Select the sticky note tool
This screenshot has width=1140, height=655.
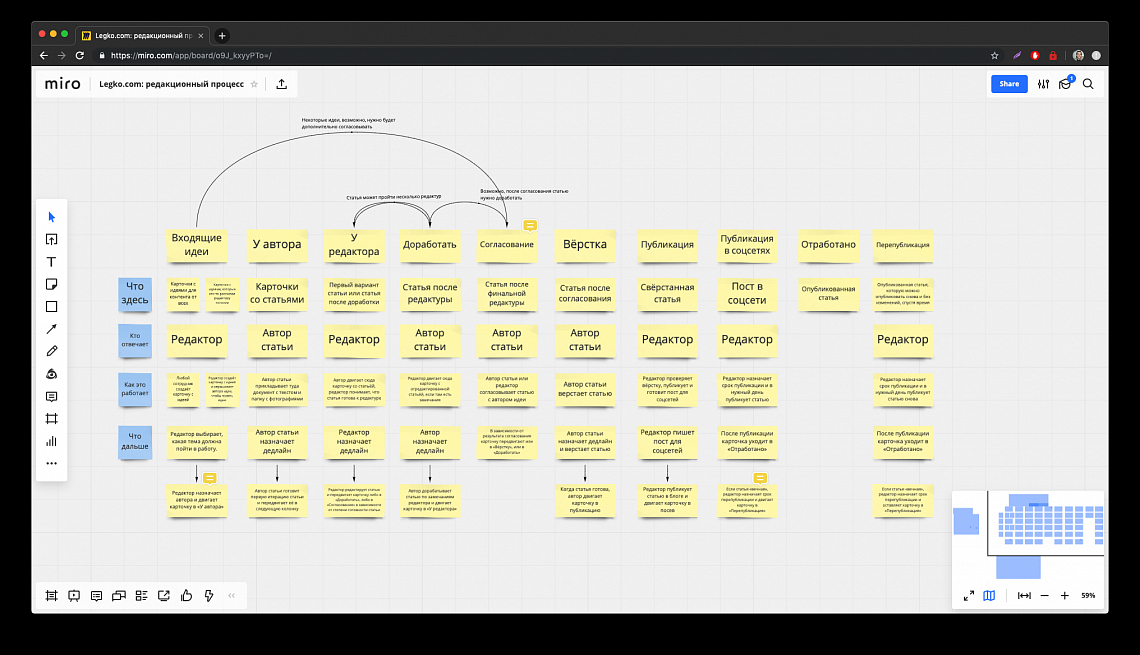52,284
